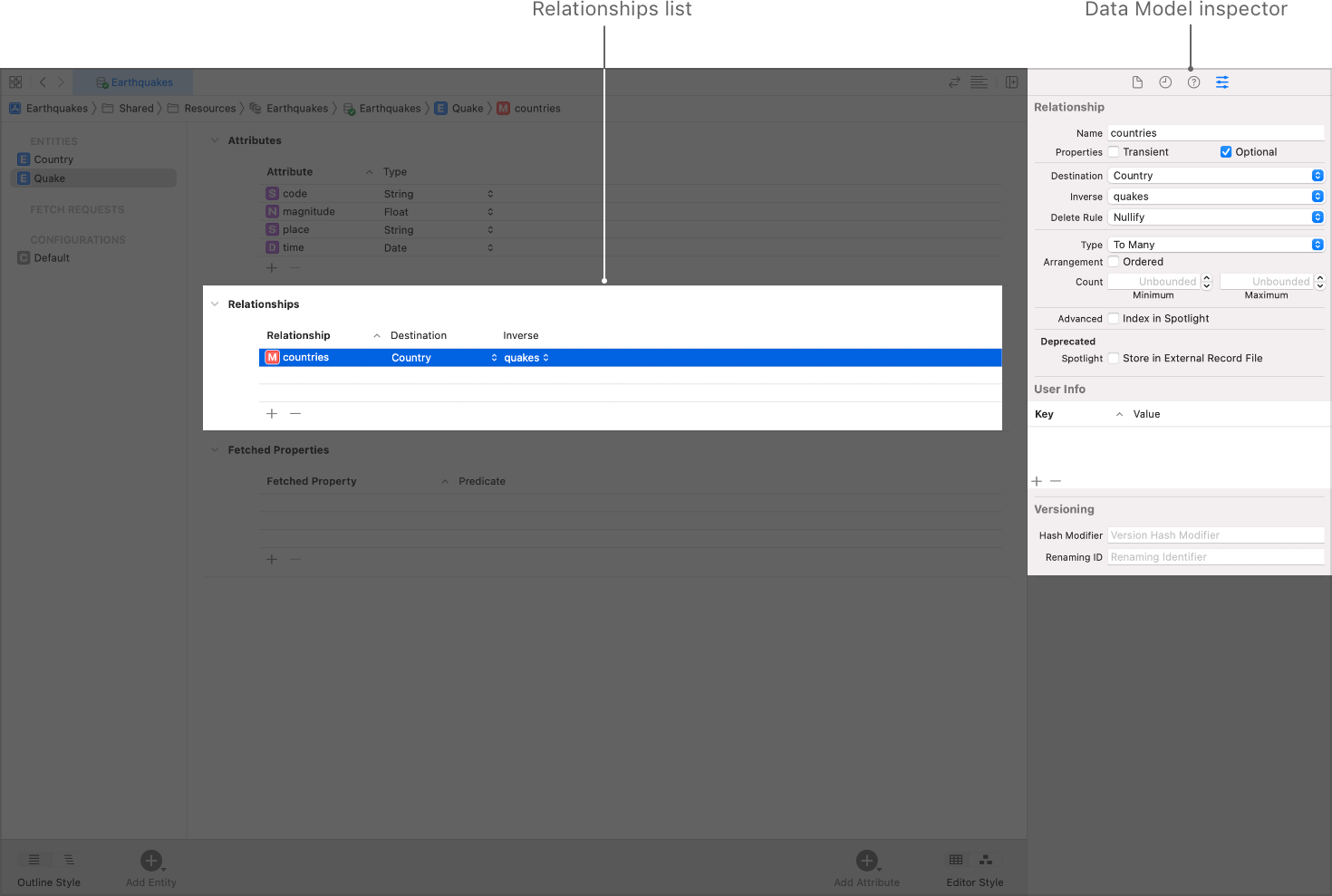The width and height of the screenshot is (1332, 896).
Task: Change the relationship Type from To Many
Action: pyautogui.click(x=1215, y=244)
